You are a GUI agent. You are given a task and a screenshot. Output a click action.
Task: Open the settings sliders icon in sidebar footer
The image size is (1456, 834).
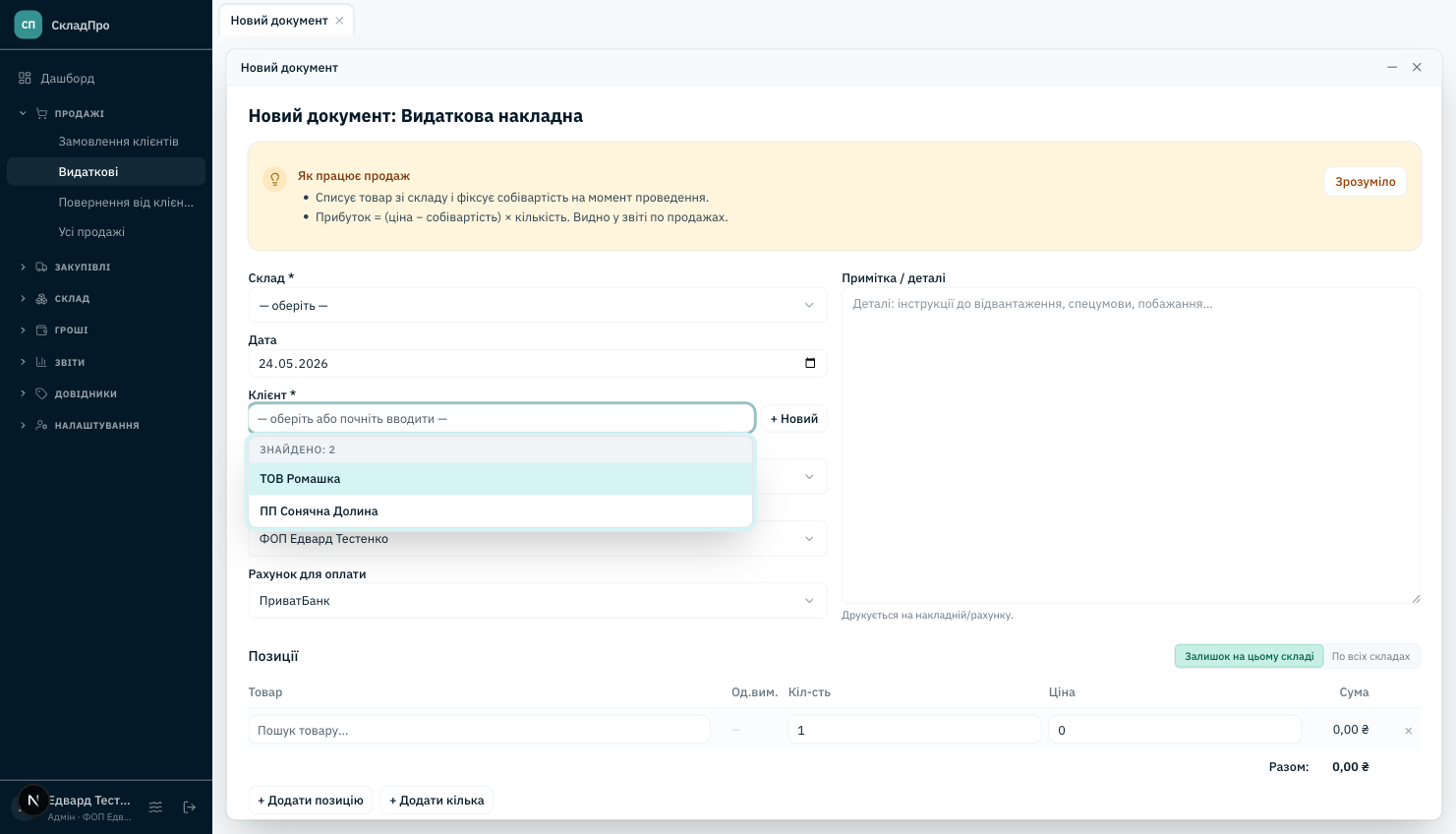point(155,806)
